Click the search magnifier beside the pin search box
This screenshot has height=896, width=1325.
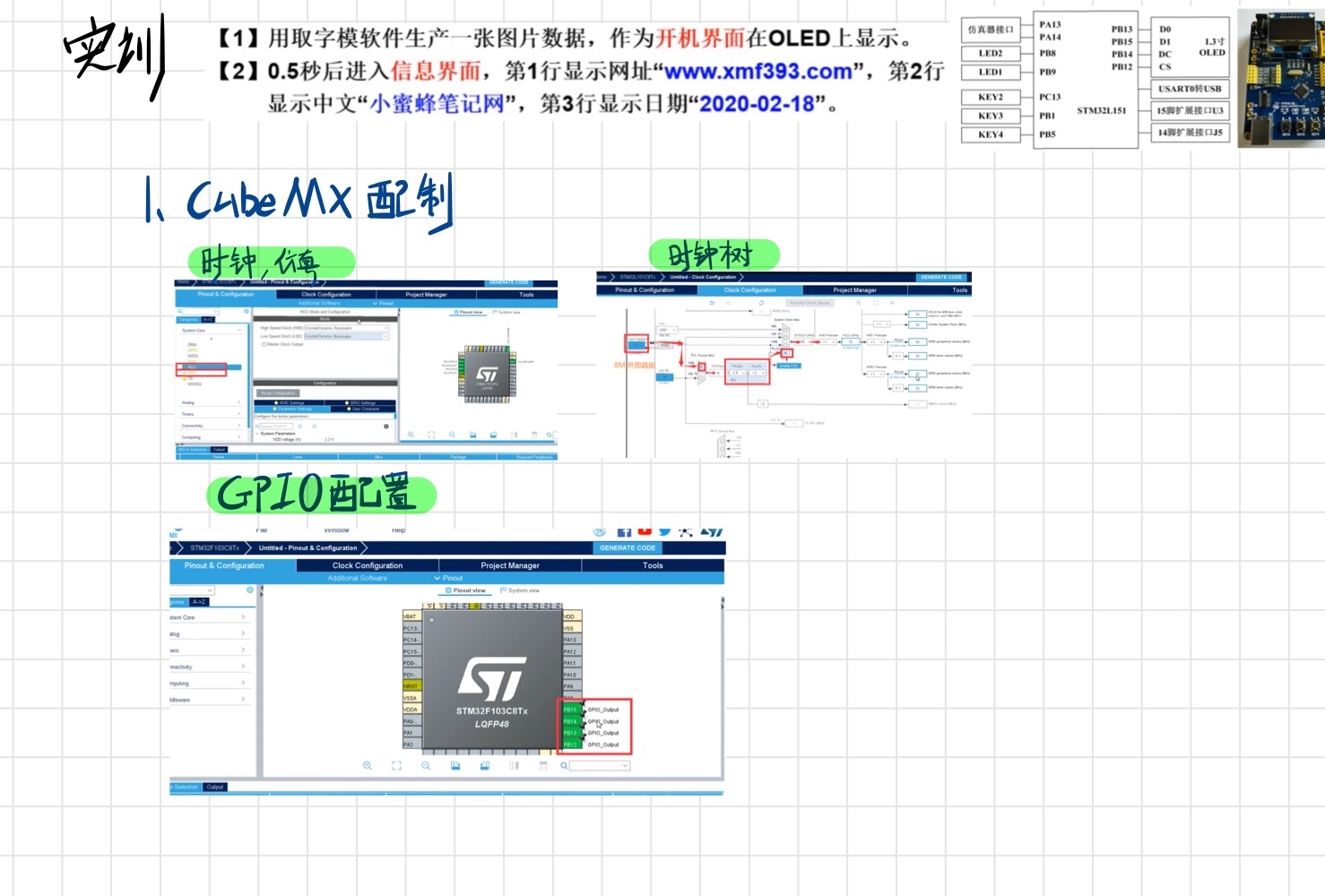(563, 765)
